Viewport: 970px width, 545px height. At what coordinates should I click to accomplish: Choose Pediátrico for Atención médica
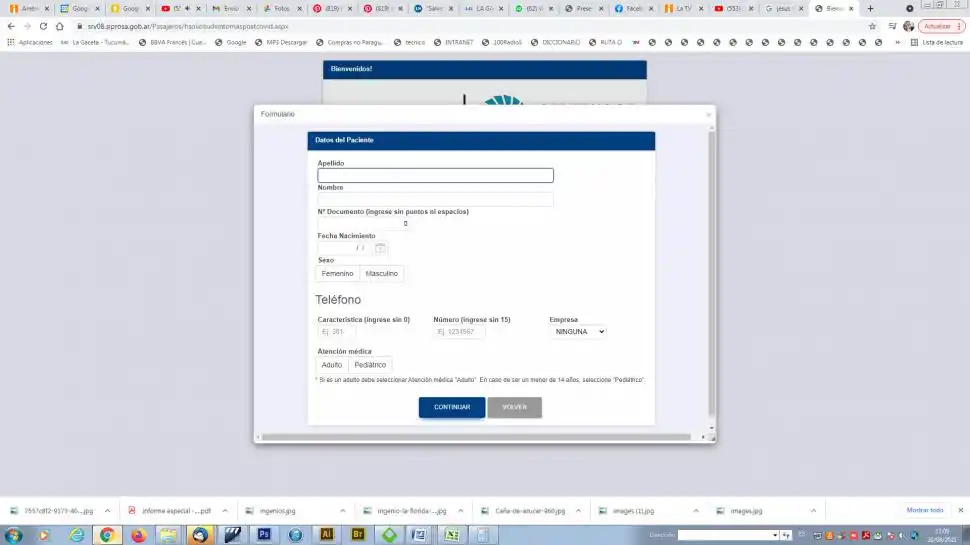[370, 365]
